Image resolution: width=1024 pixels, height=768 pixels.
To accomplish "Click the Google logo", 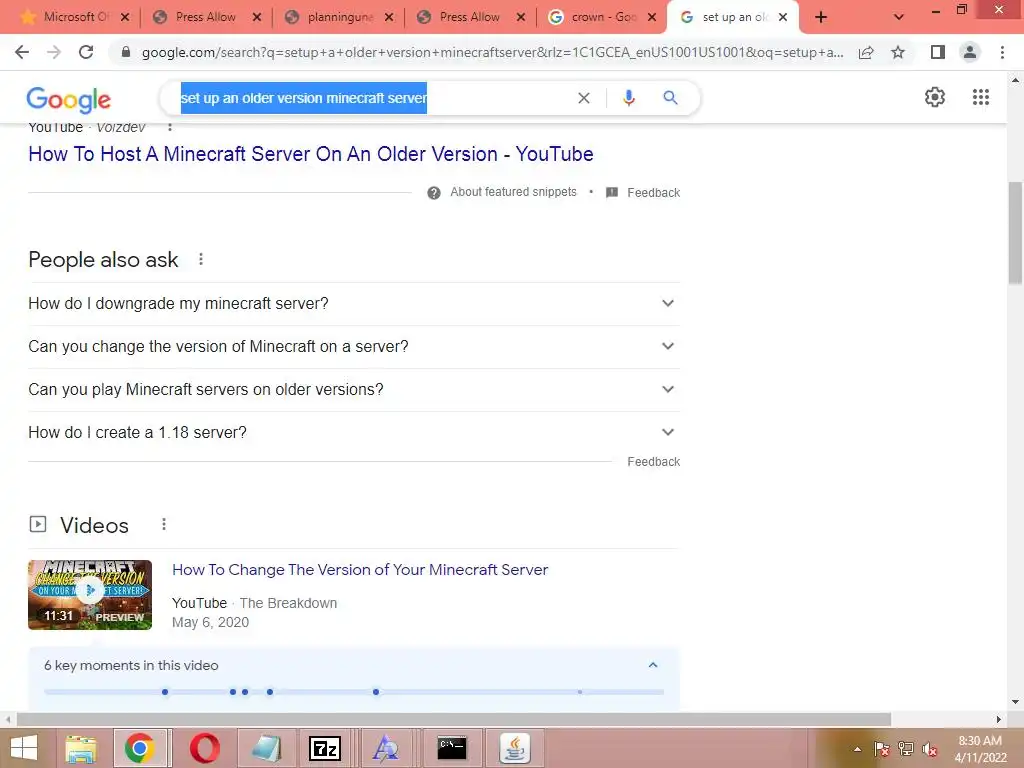I will coord(69,99).
